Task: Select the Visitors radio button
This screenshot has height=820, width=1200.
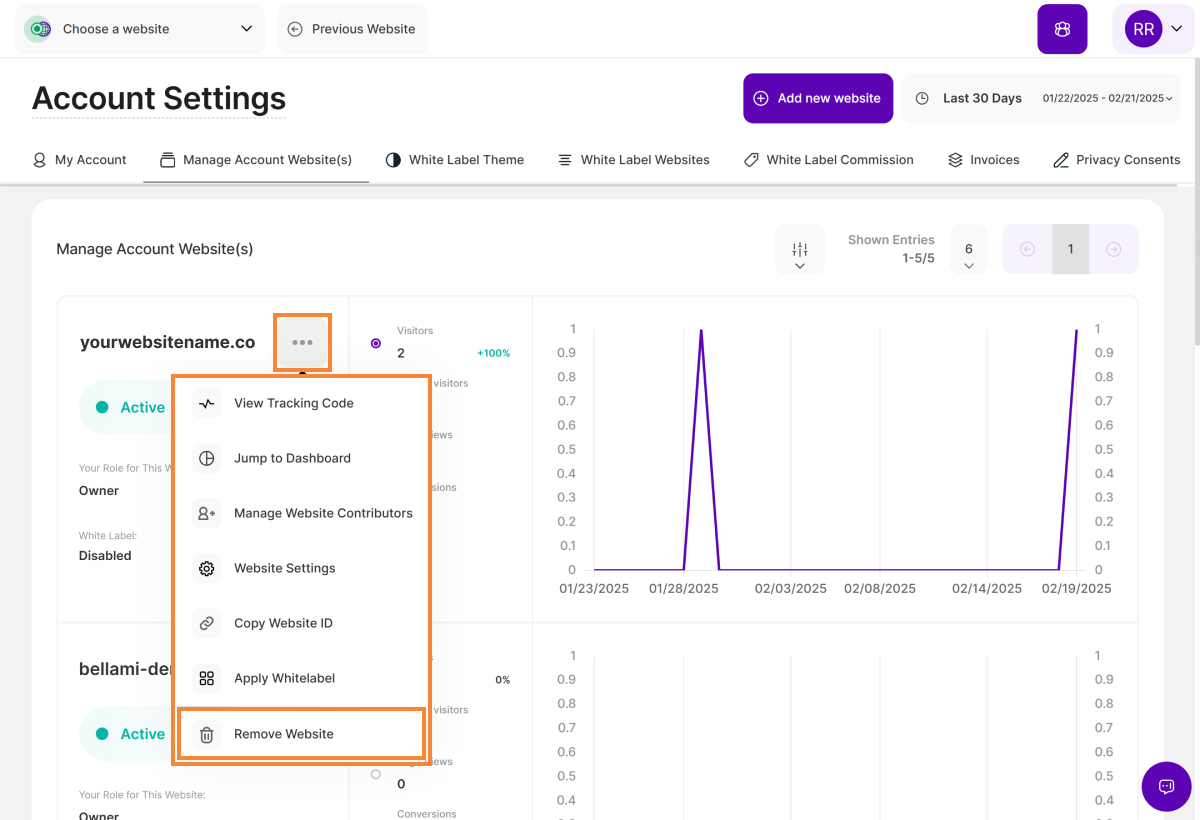Action: tap(376, 343)
